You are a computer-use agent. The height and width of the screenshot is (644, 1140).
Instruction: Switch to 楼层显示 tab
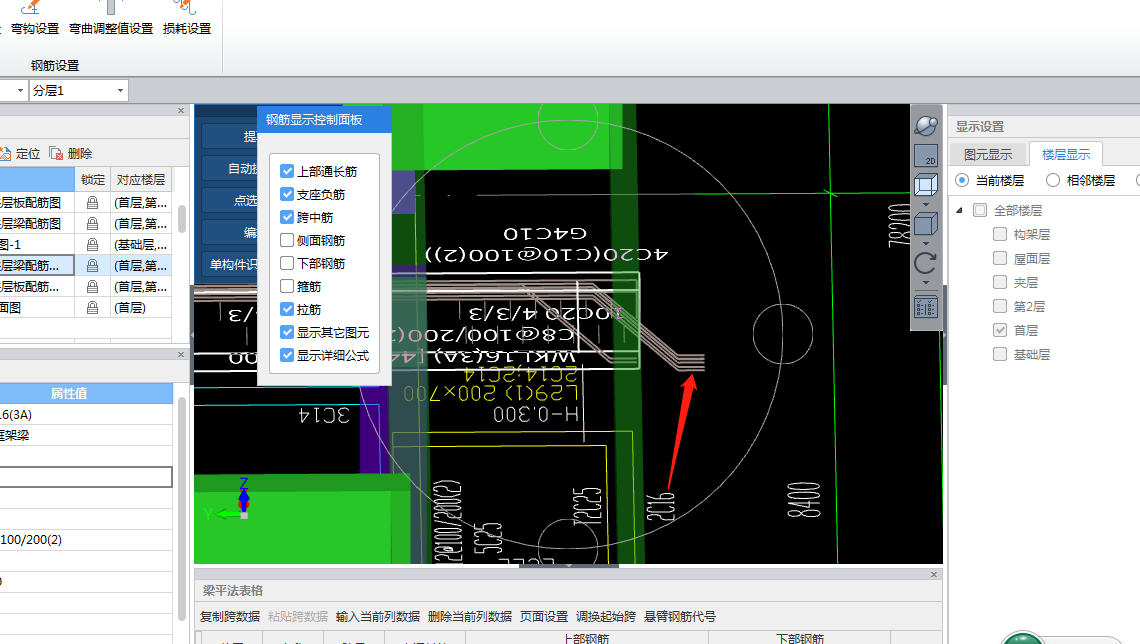tap(1066, 154)
